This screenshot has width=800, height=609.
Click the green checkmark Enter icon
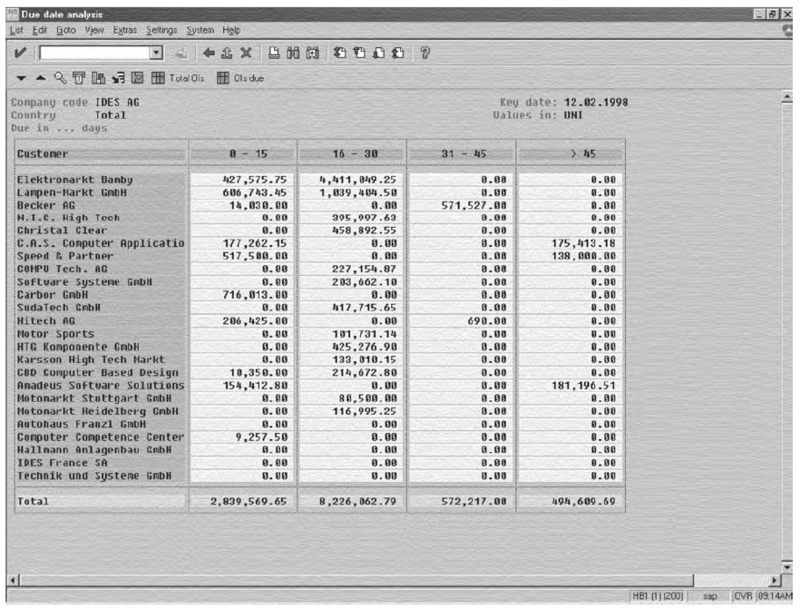20,53
